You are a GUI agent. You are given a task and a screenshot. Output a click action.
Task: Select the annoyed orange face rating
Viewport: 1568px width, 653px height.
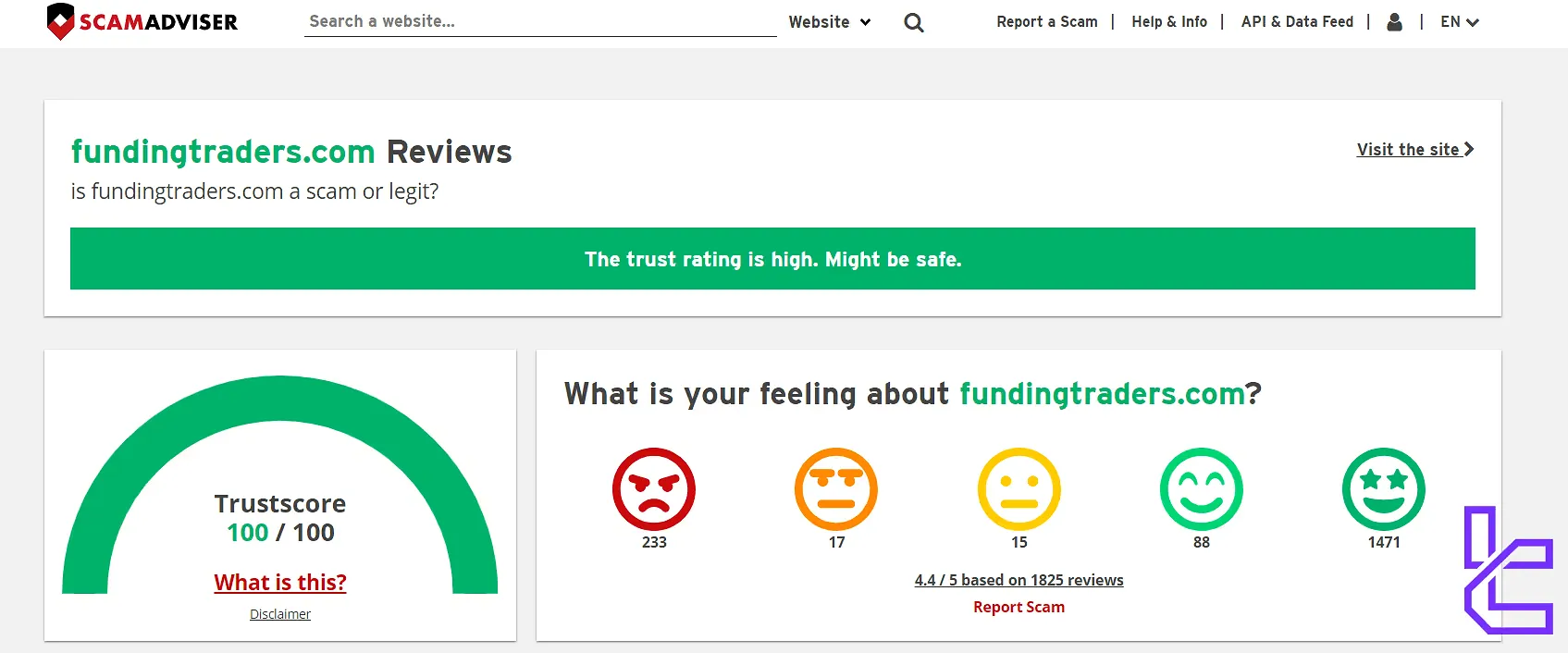835,489
